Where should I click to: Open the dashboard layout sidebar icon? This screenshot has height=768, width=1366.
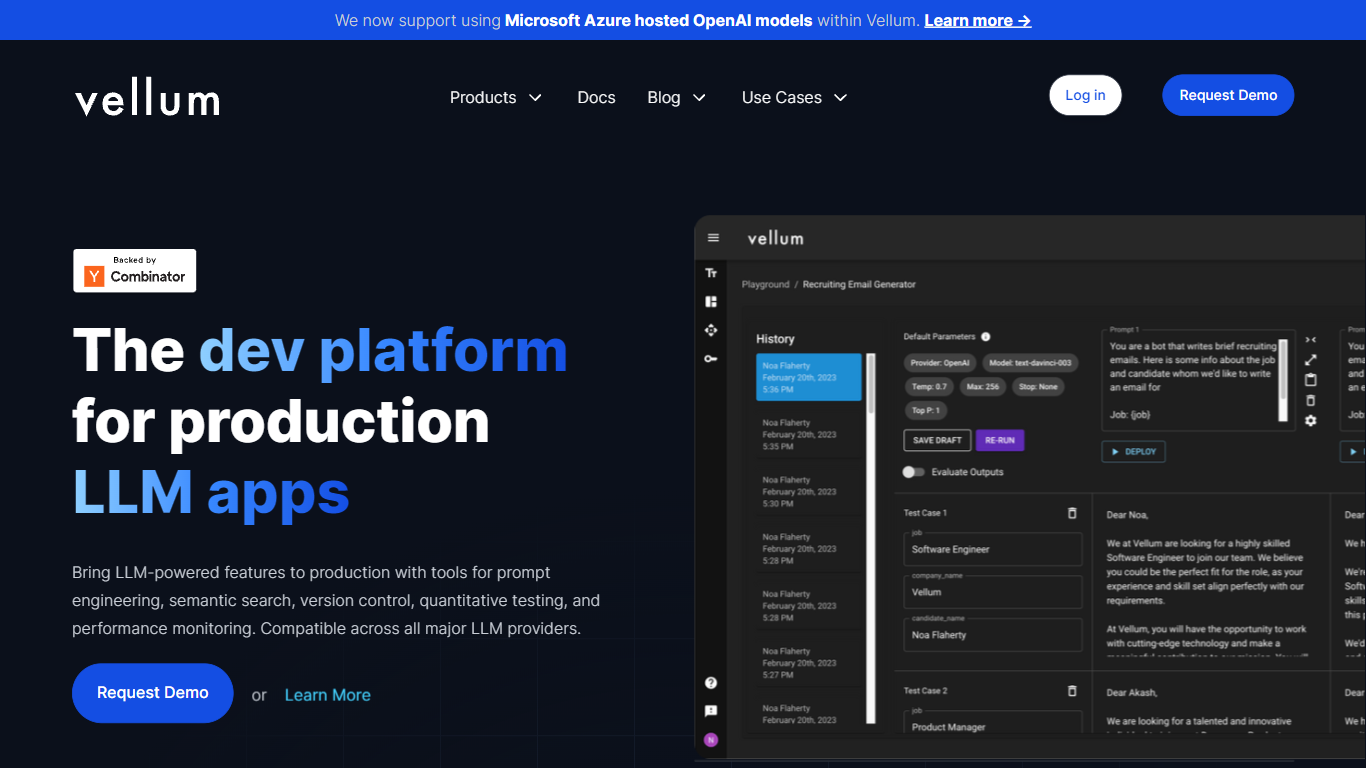(711, 301)
